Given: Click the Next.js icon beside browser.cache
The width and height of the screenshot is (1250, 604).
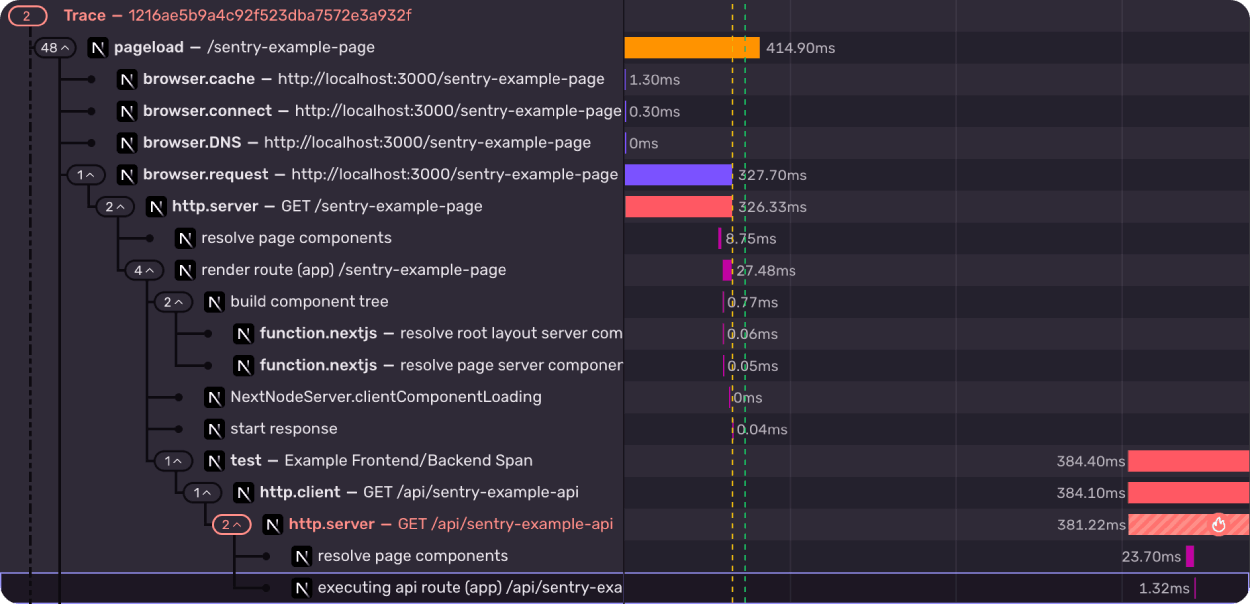Looking at the screenshot, I should [125, 79].
